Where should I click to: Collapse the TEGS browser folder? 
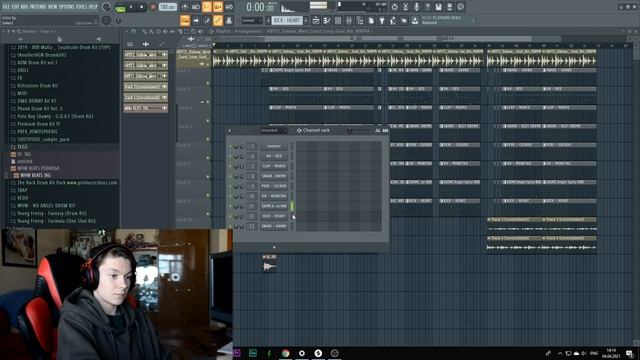[22, 147]
